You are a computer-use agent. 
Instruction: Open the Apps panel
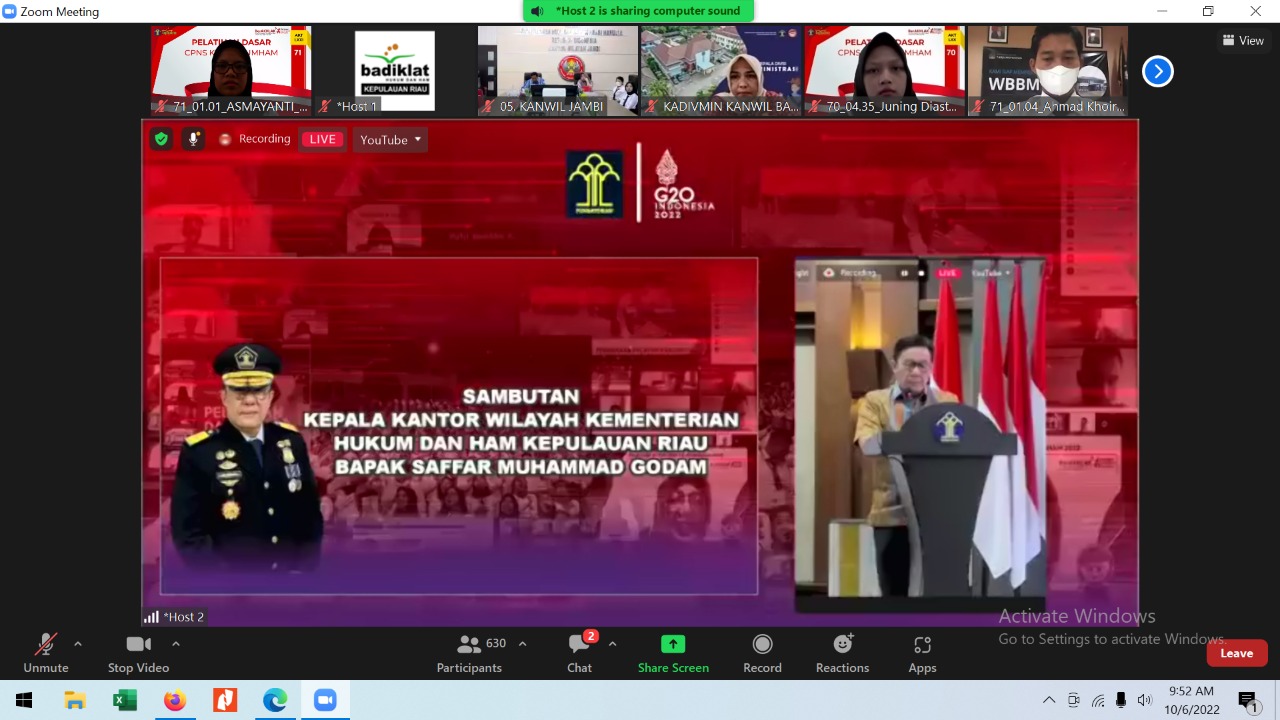pos(922,653)
